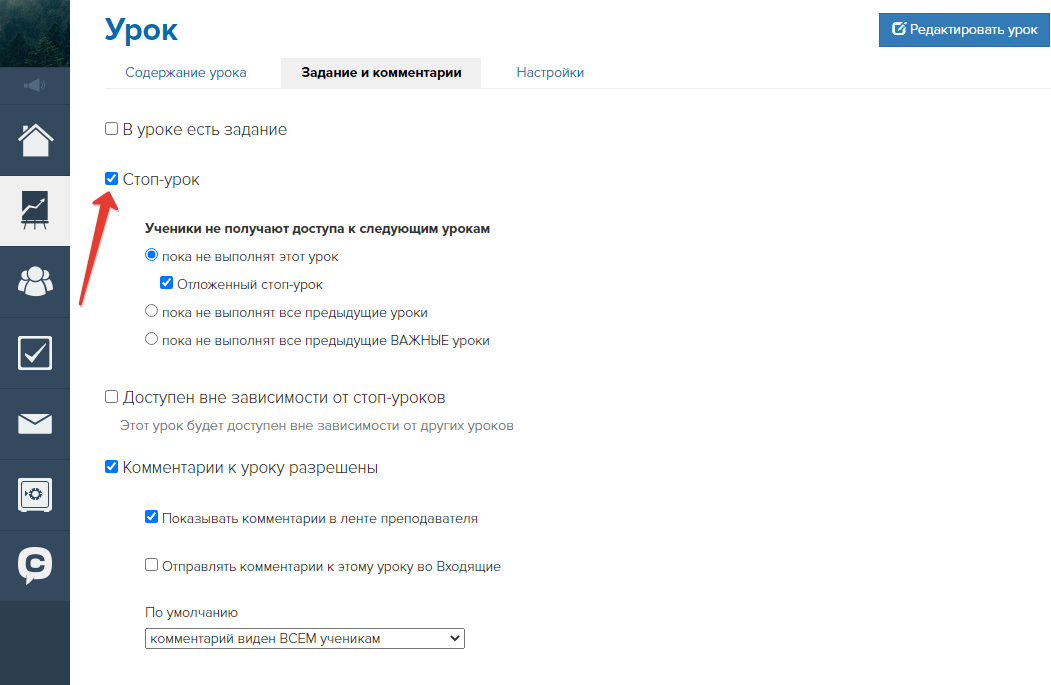
Task: Click the safe icon in sidebar
Action: (35, 495)
